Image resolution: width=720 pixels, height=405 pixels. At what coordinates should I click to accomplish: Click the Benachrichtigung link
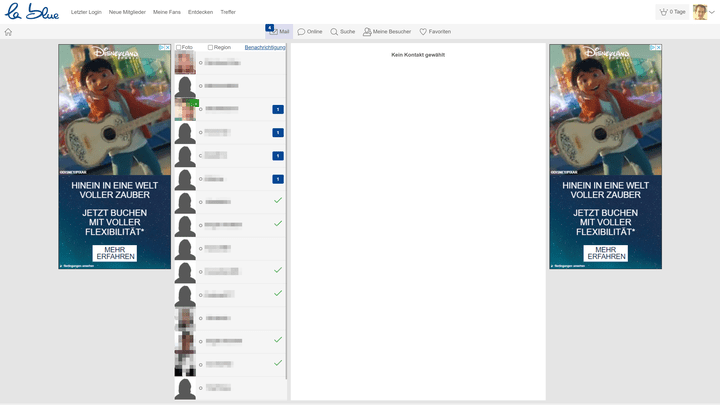click(265, 47)
